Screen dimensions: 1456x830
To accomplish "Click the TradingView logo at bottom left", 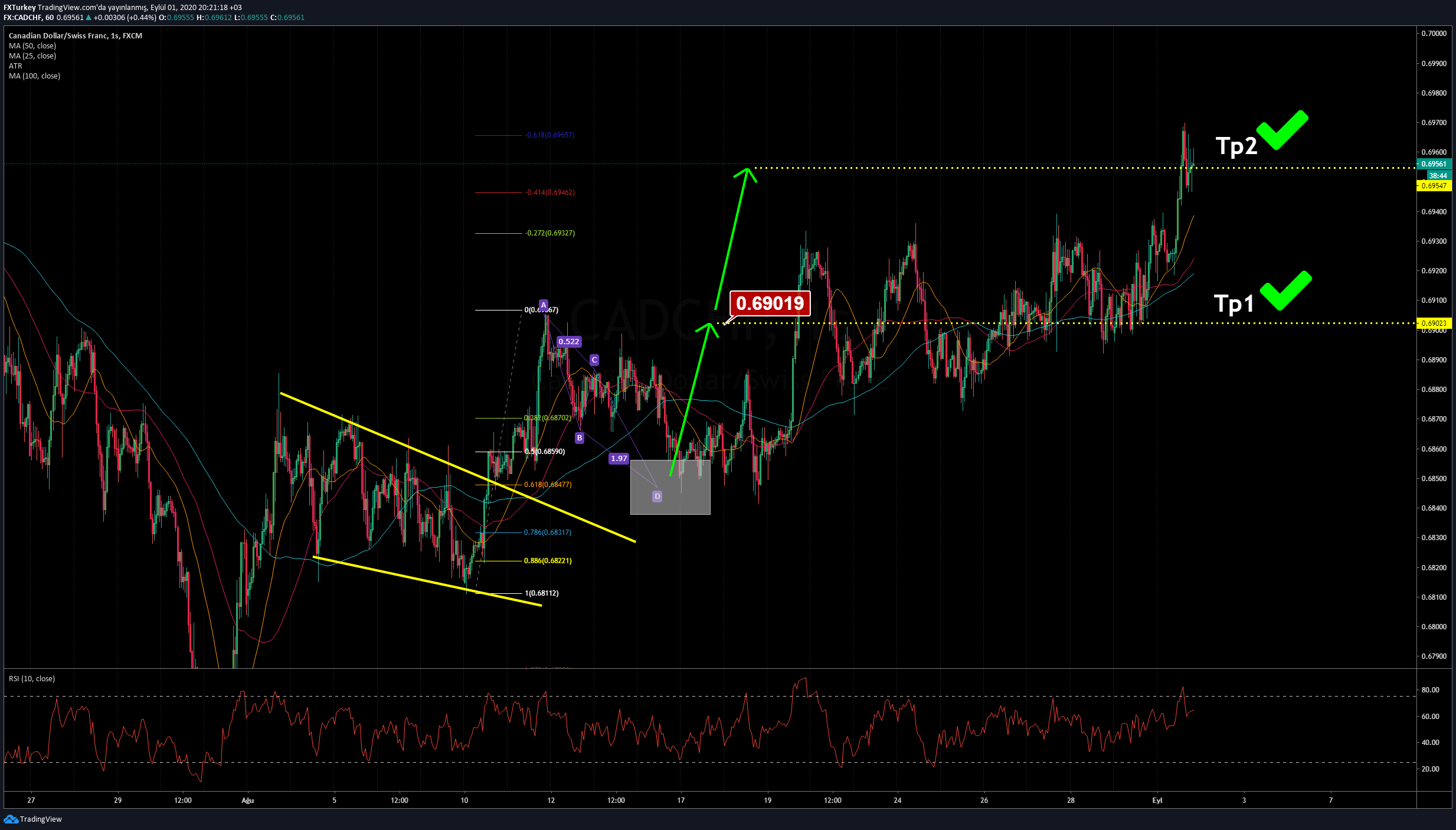I will pyautogui.click(x=32, y=819).
